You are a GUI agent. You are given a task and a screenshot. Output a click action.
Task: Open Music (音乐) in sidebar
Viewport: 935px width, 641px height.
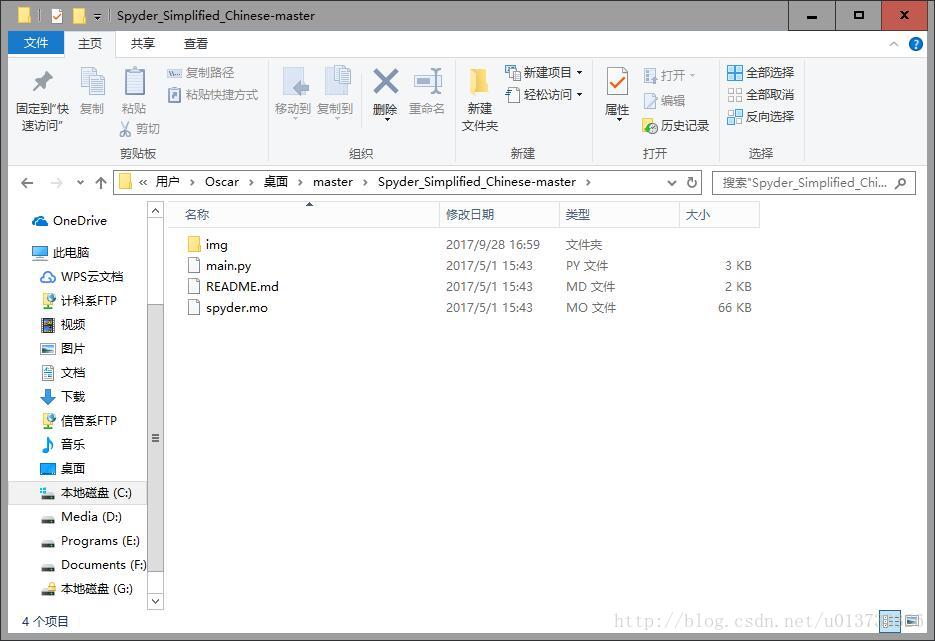(63, 444)
